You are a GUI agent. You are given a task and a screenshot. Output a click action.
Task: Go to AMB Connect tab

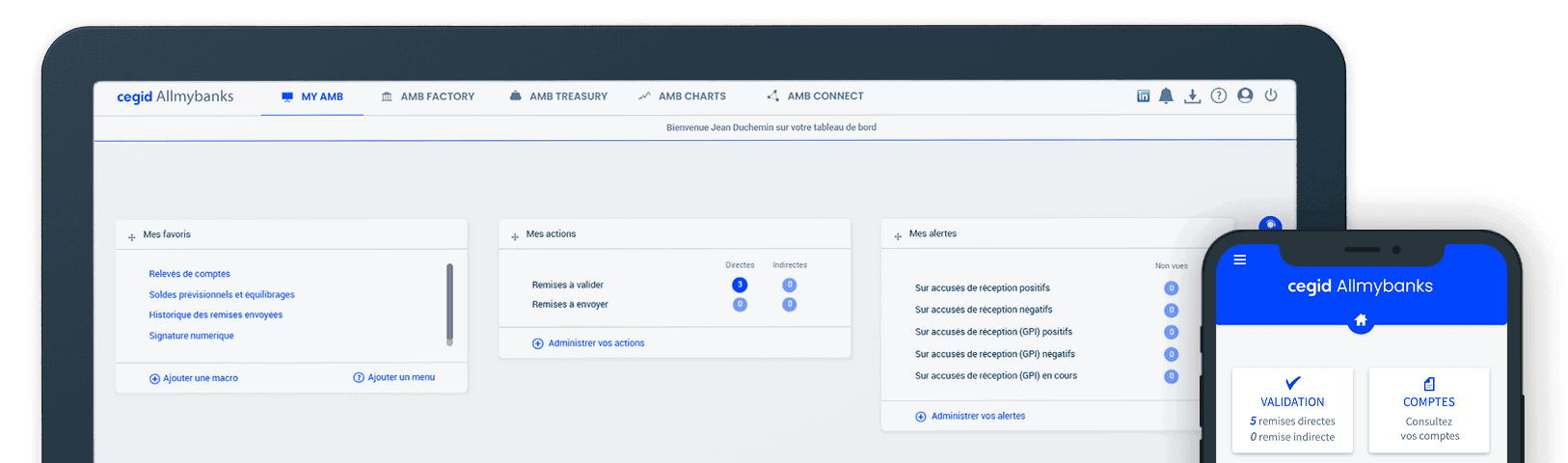[815, 96]
